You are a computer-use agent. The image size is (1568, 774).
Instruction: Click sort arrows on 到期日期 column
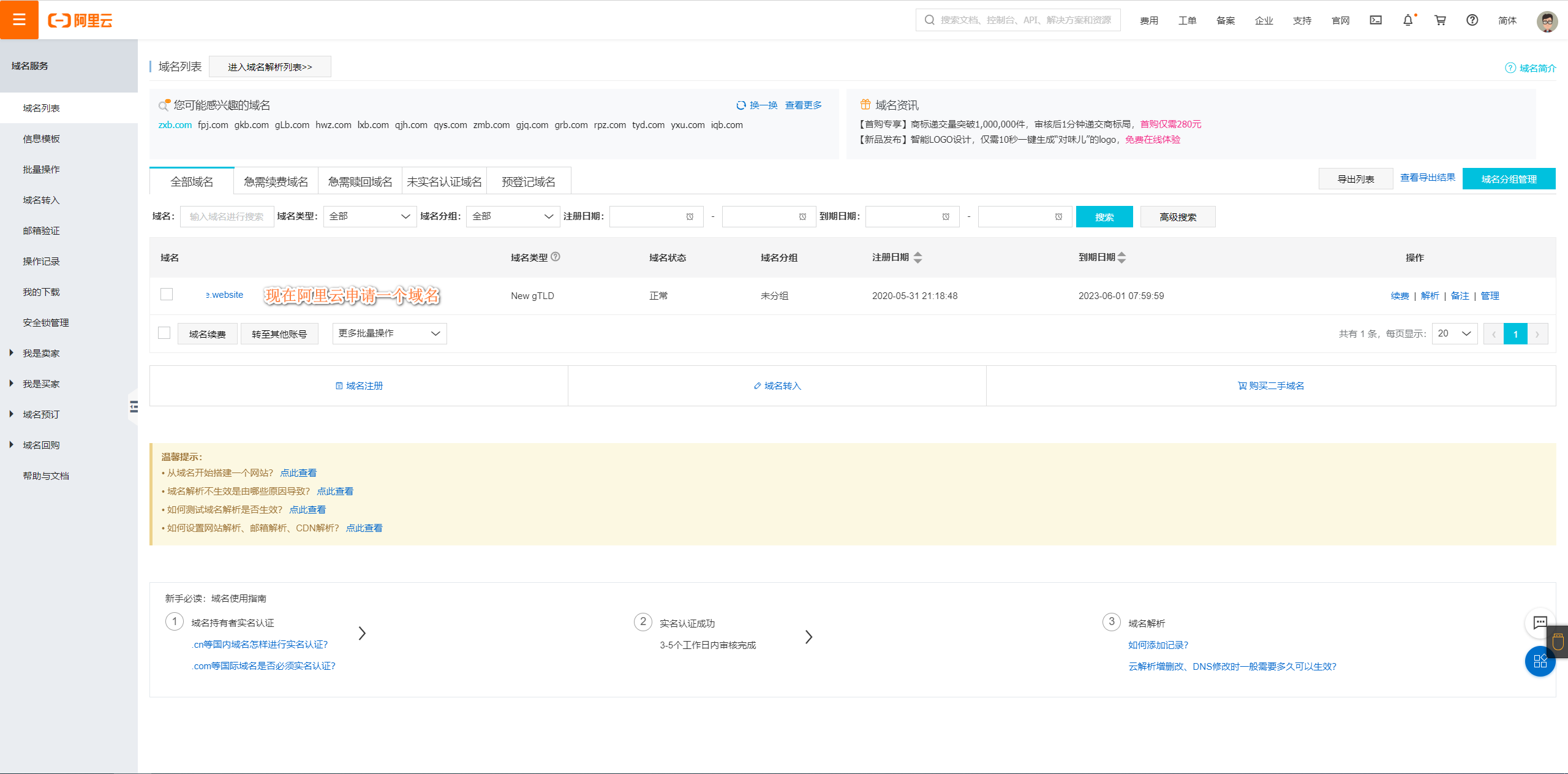1122,257
